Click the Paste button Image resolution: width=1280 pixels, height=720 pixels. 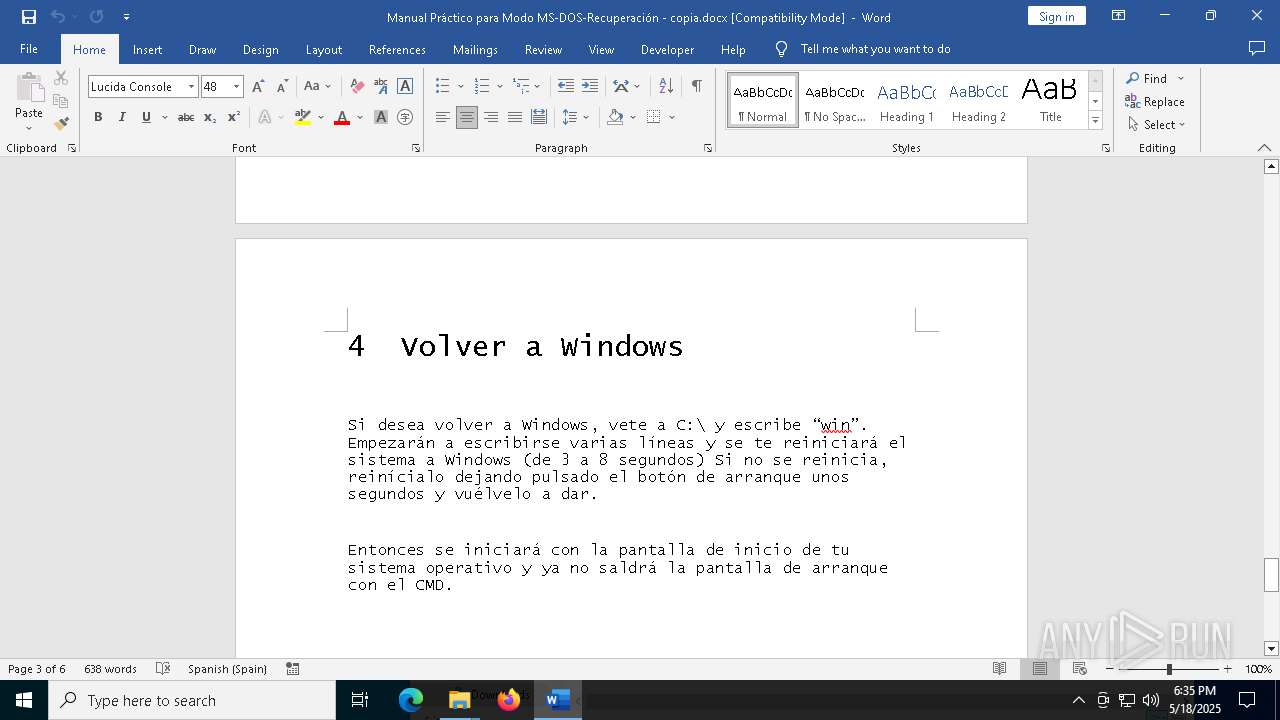click(29, 100)
